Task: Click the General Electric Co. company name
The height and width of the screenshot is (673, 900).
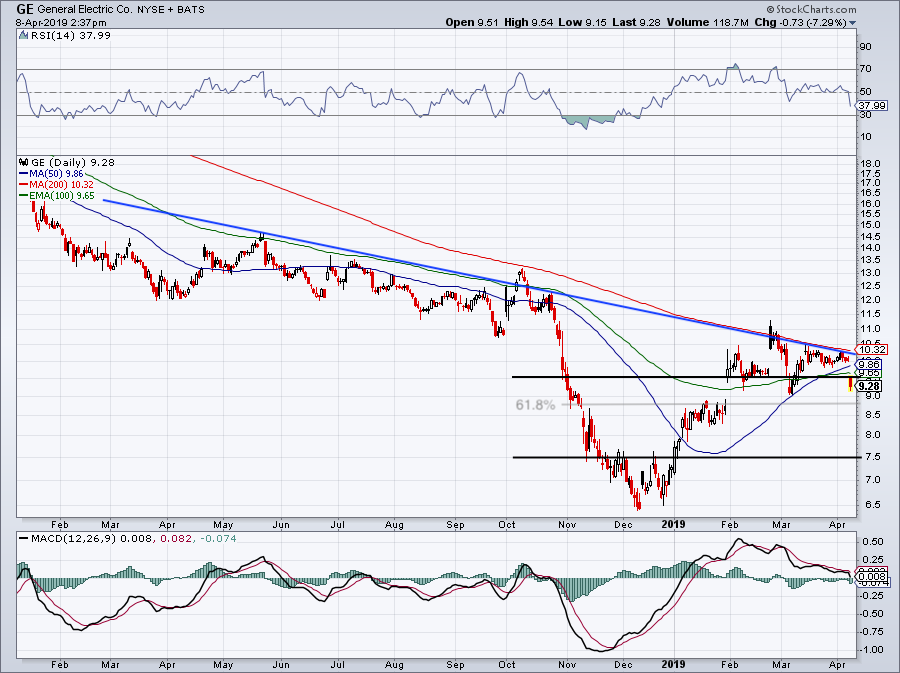Action: [x=85, y=10]
